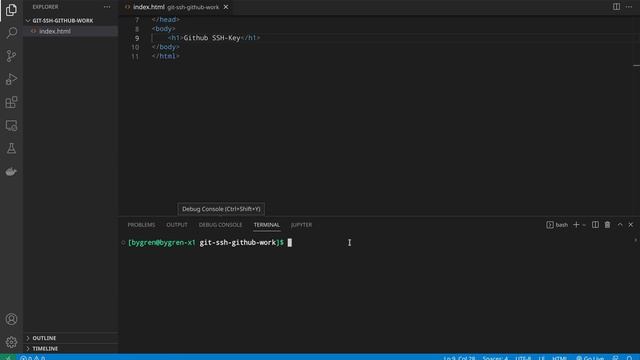Switch to the Debug Console tab
This screenshot has height=360, width=640.
220,225
